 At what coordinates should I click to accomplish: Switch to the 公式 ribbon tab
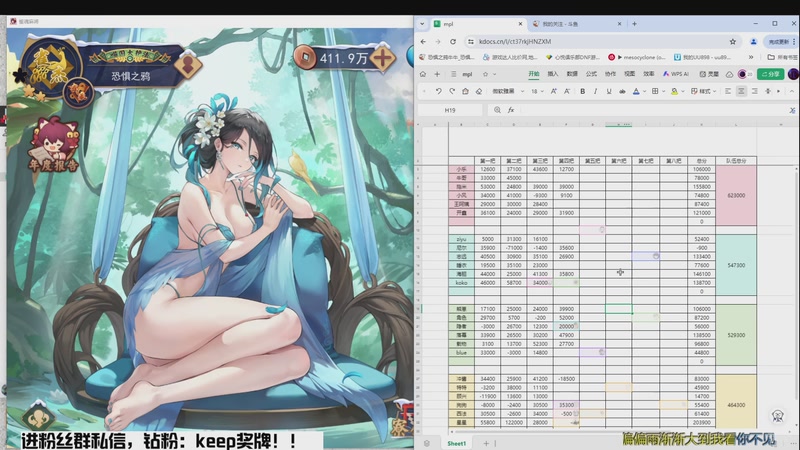pos(591,74)
